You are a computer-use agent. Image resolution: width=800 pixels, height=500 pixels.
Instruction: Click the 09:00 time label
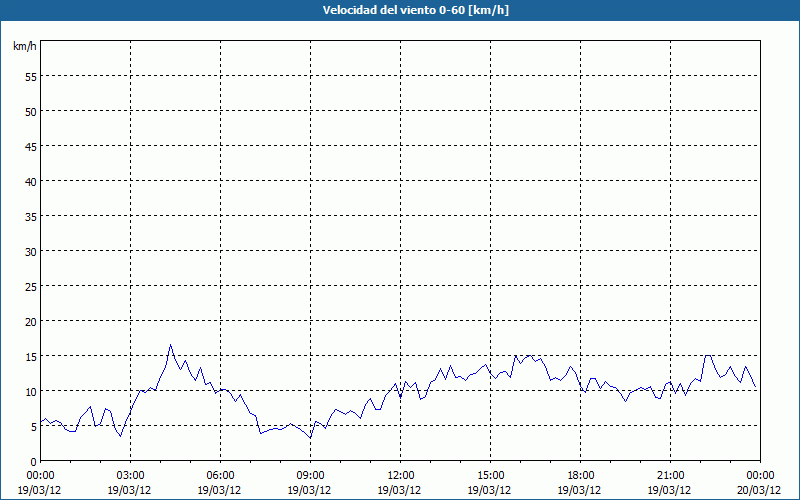pos(310,476)
